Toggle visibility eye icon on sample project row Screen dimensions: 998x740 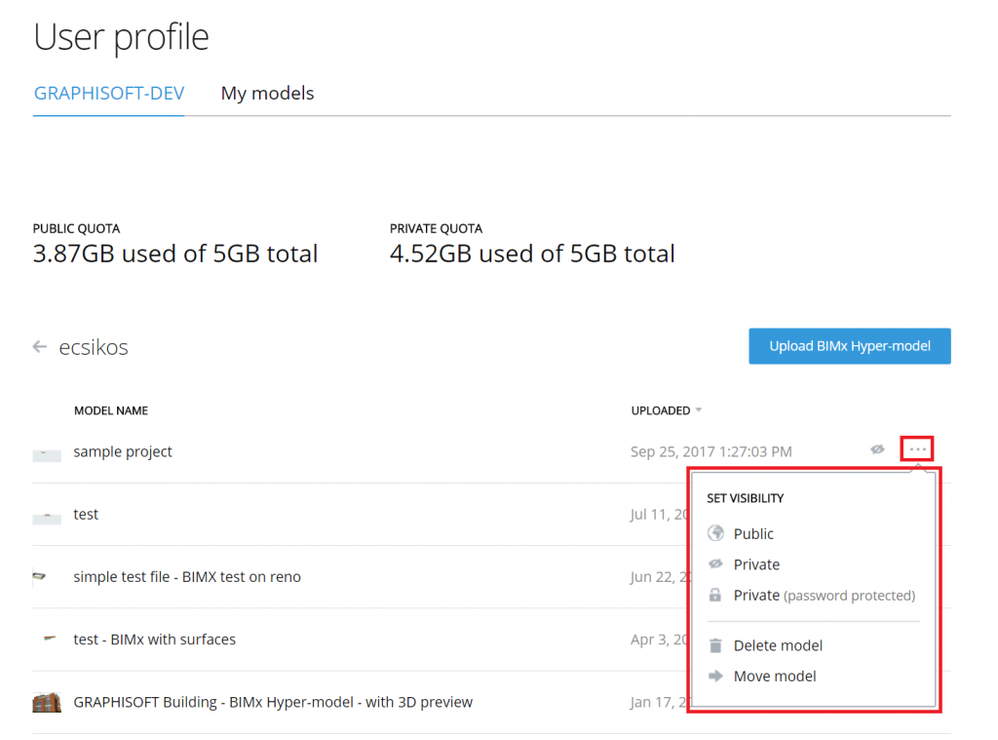click(x=877, y=450)
